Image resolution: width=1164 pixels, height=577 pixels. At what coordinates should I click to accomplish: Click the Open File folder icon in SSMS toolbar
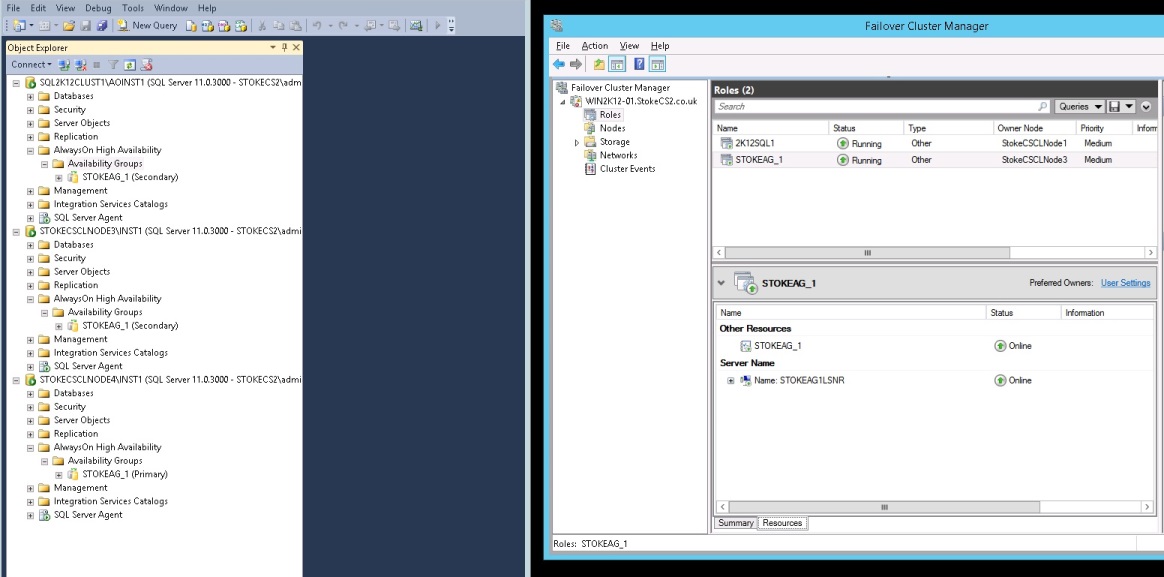click(68, 25)
